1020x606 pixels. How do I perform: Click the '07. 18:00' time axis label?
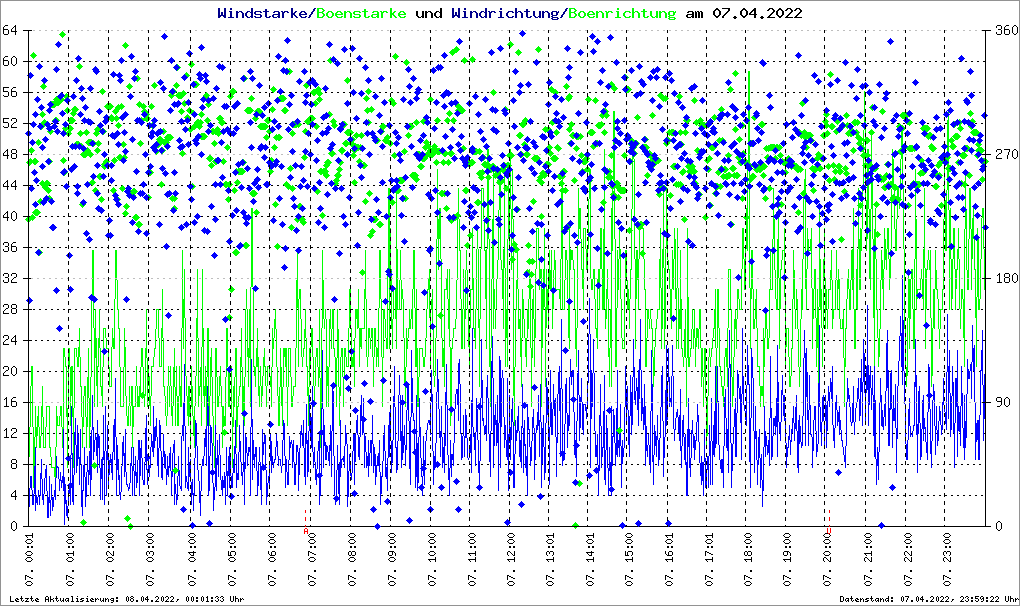click(749, 561)
